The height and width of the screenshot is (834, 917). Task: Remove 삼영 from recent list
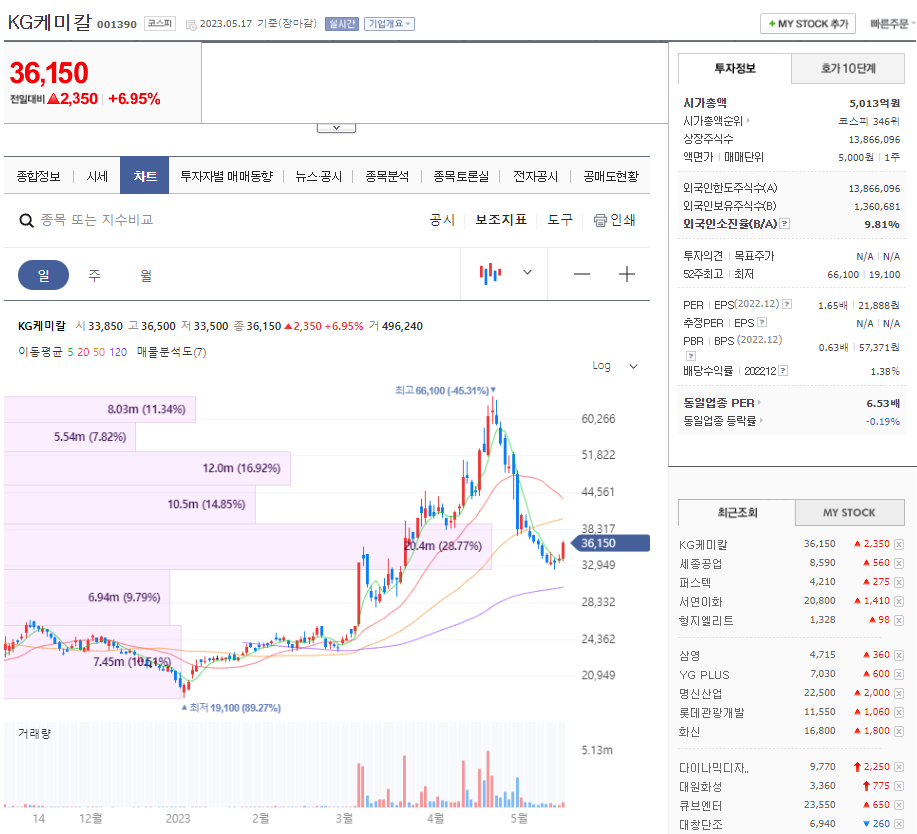click(899, 655)
